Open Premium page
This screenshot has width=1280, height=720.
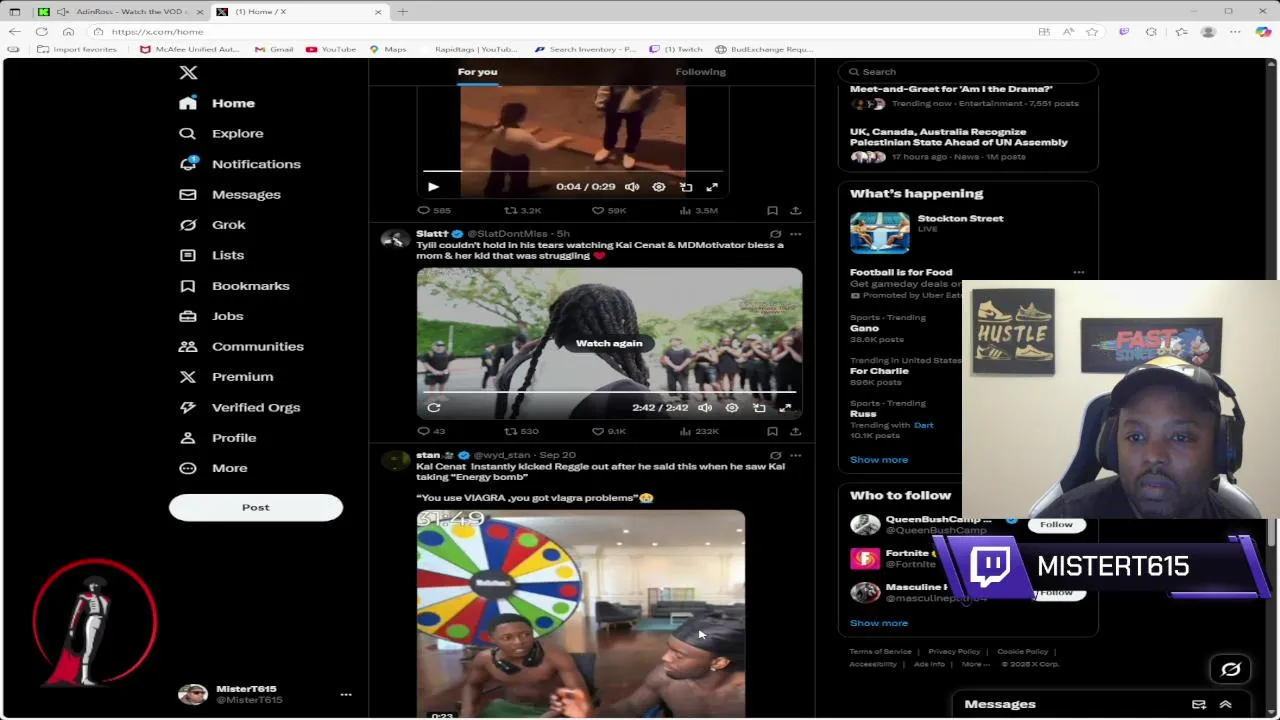tap(226, 377)
